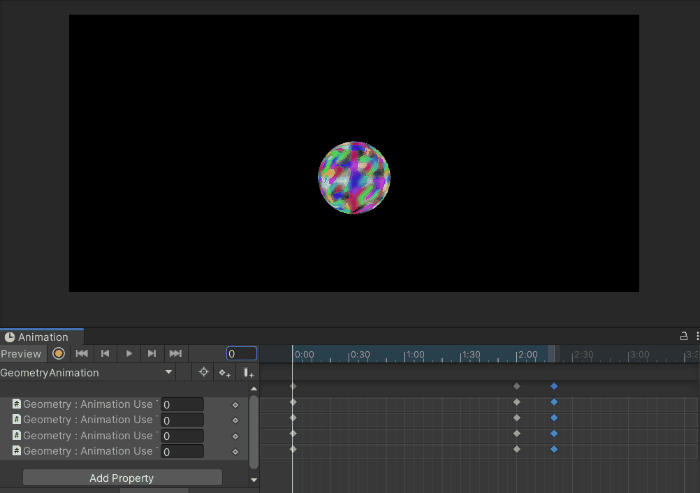Step forward to the next keyframe

pos(152,354)
